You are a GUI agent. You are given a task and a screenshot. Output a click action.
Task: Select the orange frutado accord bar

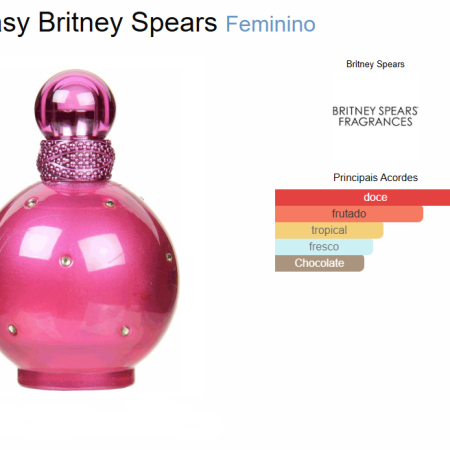pyautogui.click(x=349, y=214)
